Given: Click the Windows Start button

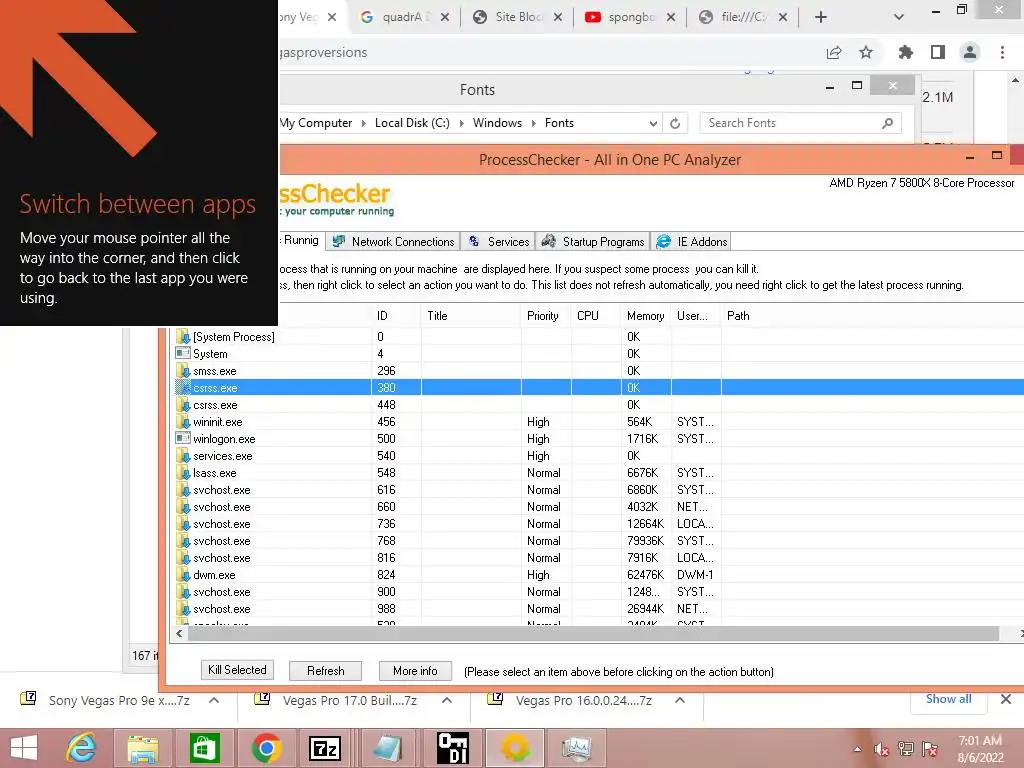Looking at the screenshot, I should click(24, 748).
